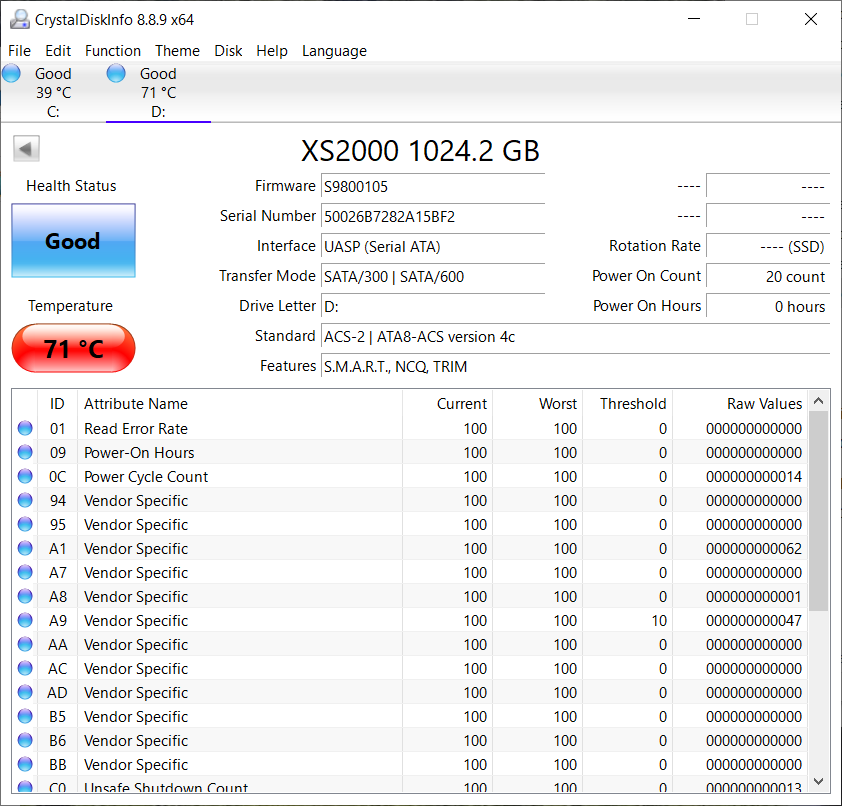Select the Power-On Hours attribute row
The width and height of the screenshot is (842, 806).
point(138,453)
